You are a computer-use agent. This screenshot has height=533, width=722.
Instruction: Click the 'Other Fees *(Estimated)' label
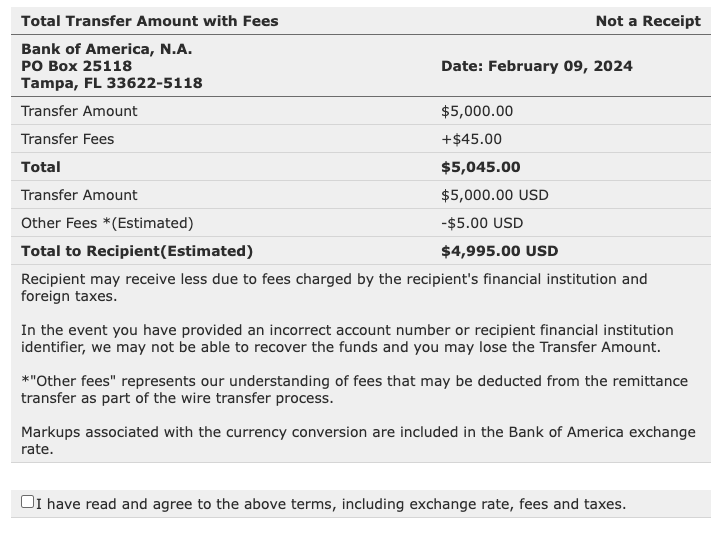(107, 223)
